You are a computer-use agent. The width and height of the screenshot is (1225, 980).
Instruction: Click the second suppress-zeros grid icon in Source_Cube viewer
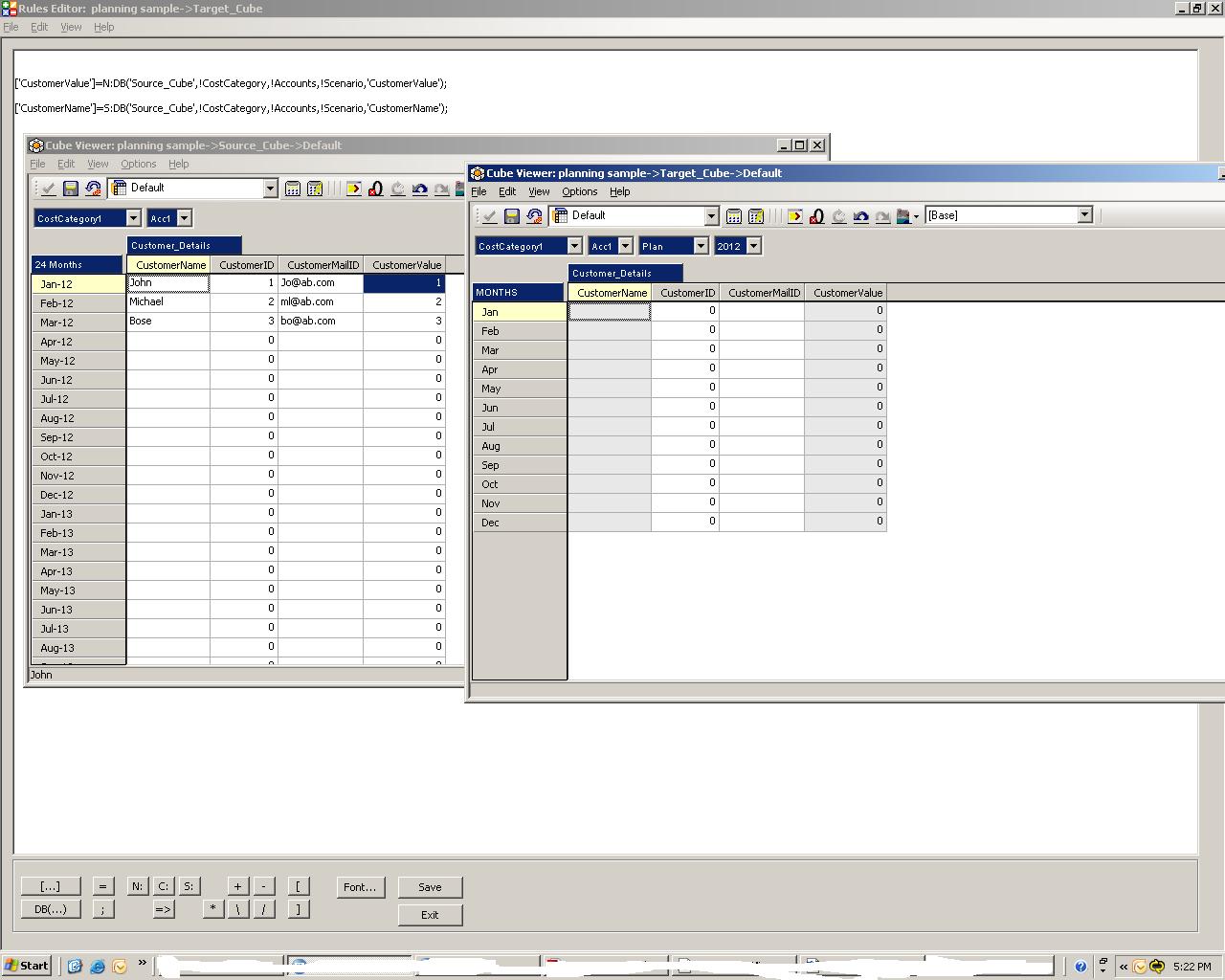(315, 189)
